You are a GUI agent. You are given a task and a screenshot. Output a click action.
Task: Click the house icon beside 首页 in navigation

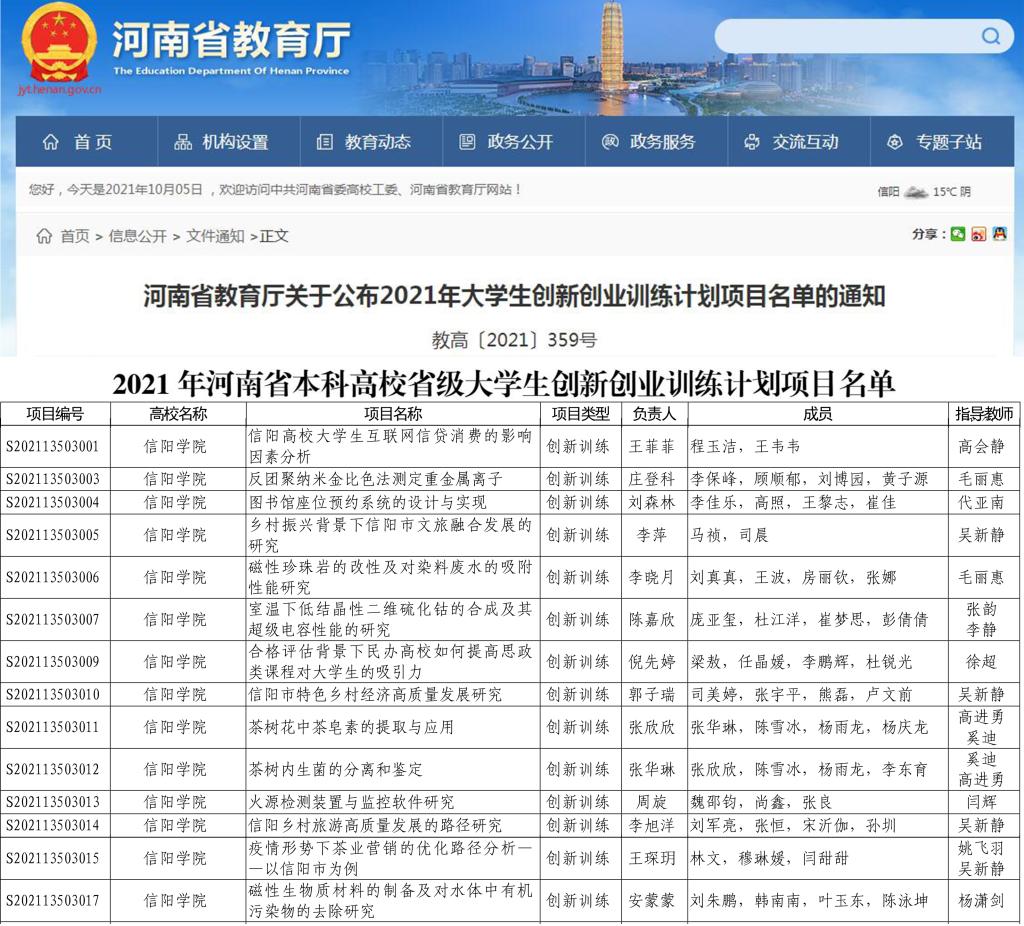[x=51, y=142]
